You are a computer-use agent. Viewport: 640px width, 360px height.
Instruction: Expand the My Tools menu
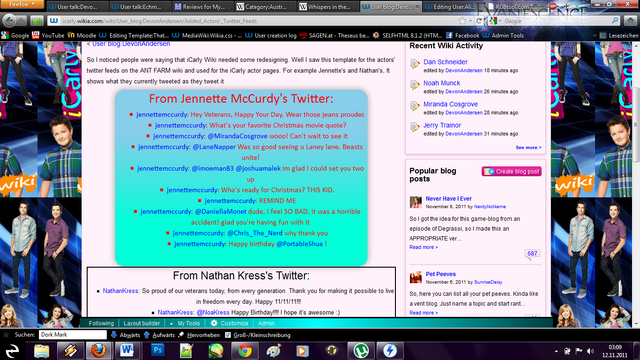pos(184,323)
